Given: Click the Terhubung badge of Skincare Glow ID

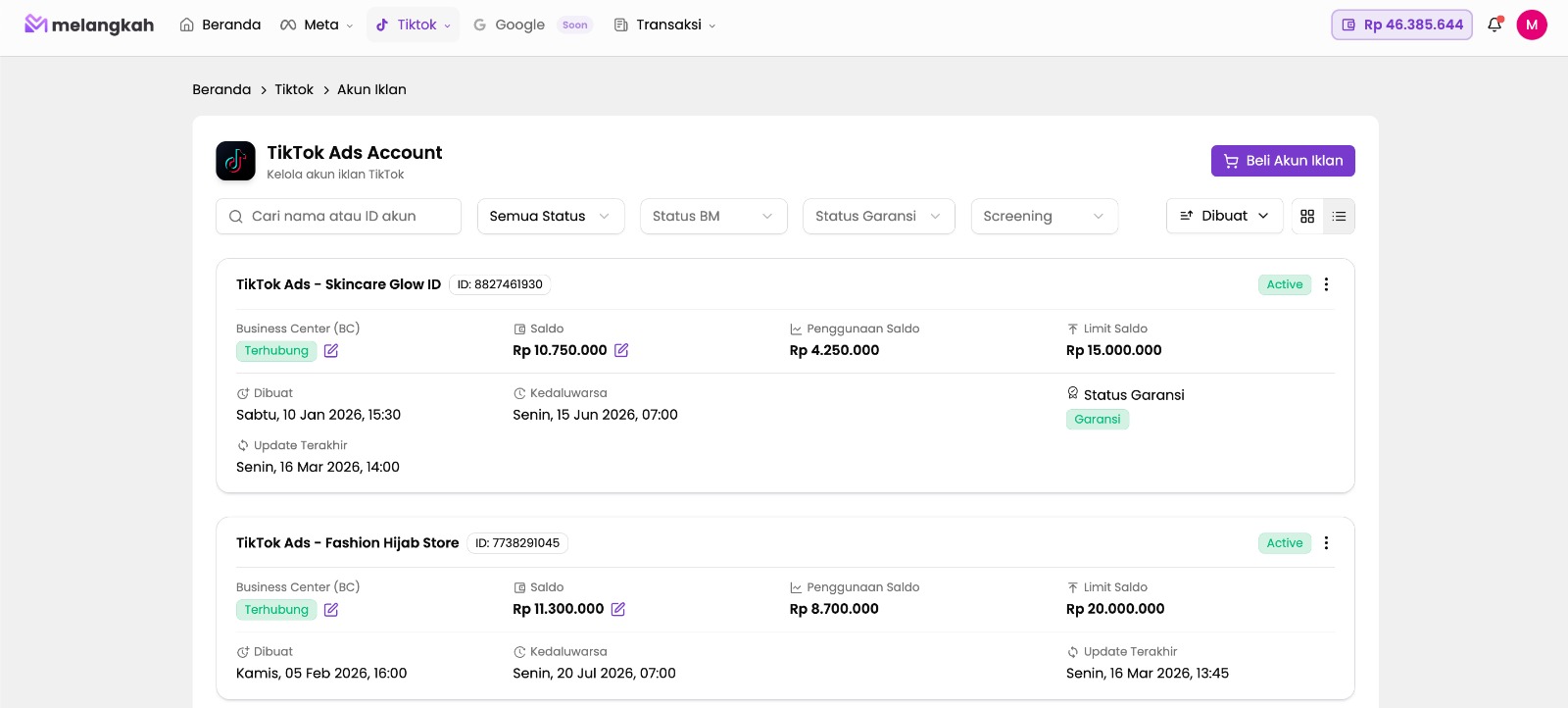Looking at the screenshot, I should tap(276, 351).
